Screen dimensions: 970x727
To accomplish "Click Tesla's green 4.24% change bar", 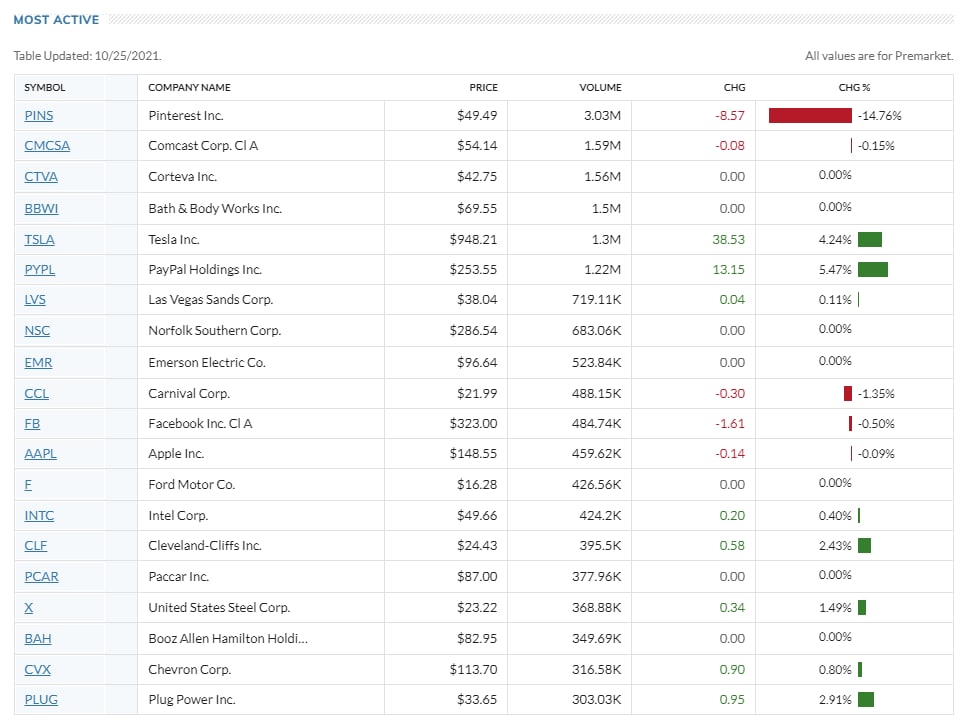I will pos(870,239).
